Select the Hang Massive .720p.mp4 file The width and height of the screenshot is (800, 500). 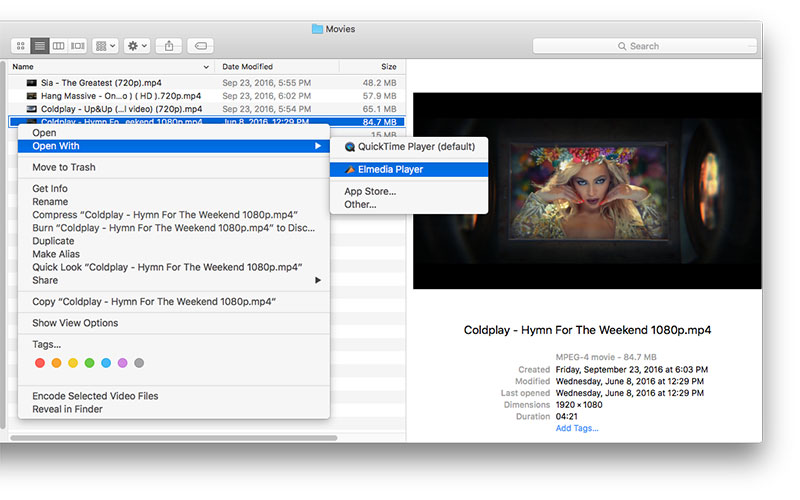(x=207, y=96)
